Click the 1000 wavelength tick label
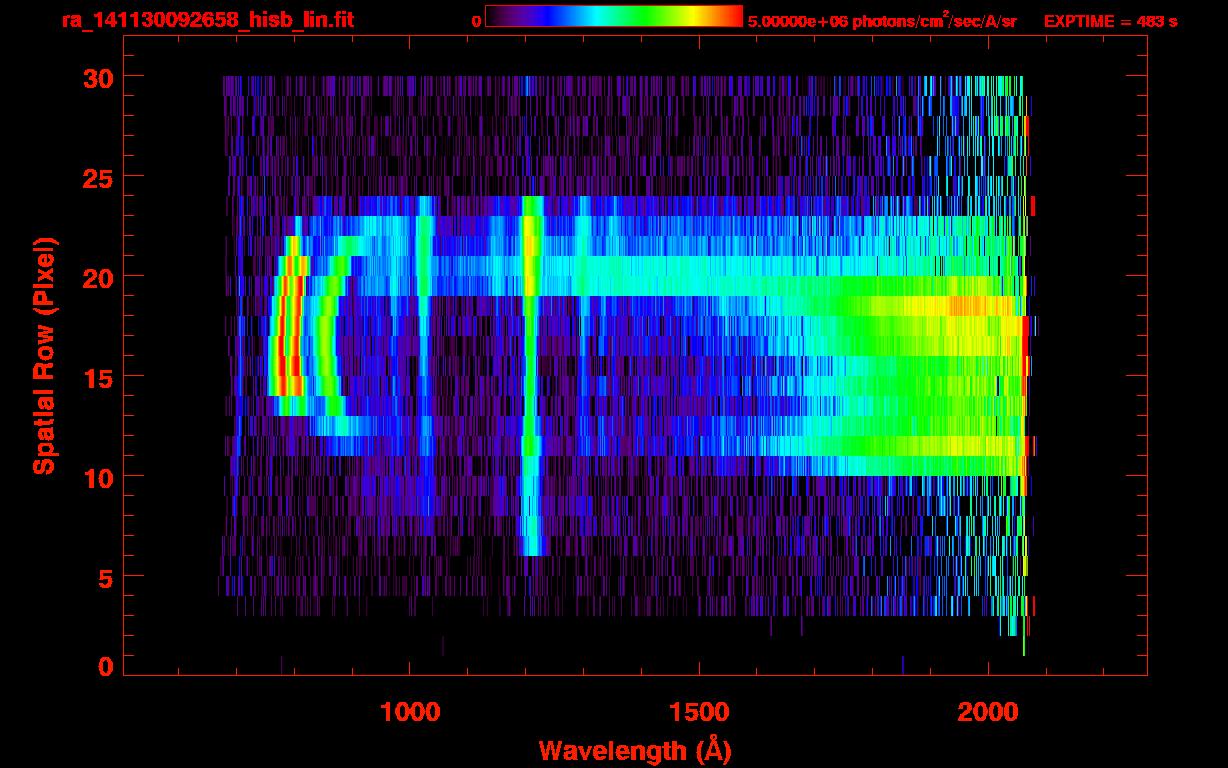The width and height of the screenshot is (1228, 768). (x=410, y=712)
